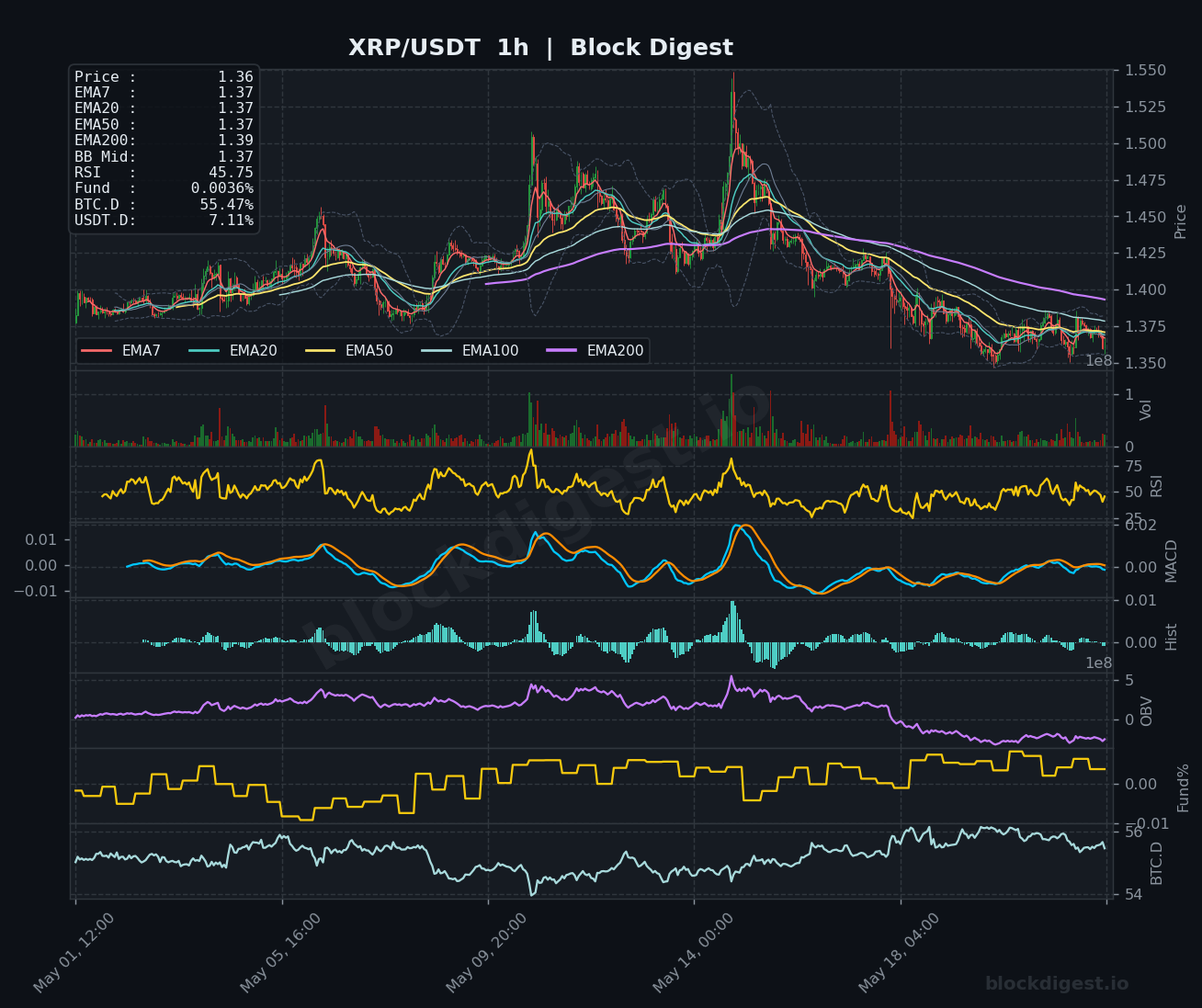Click the 'BB Mid: 1.37' stats row
Image resolution: width=1202 pixels, height=1008 pixels.
(x=164, y=157)
